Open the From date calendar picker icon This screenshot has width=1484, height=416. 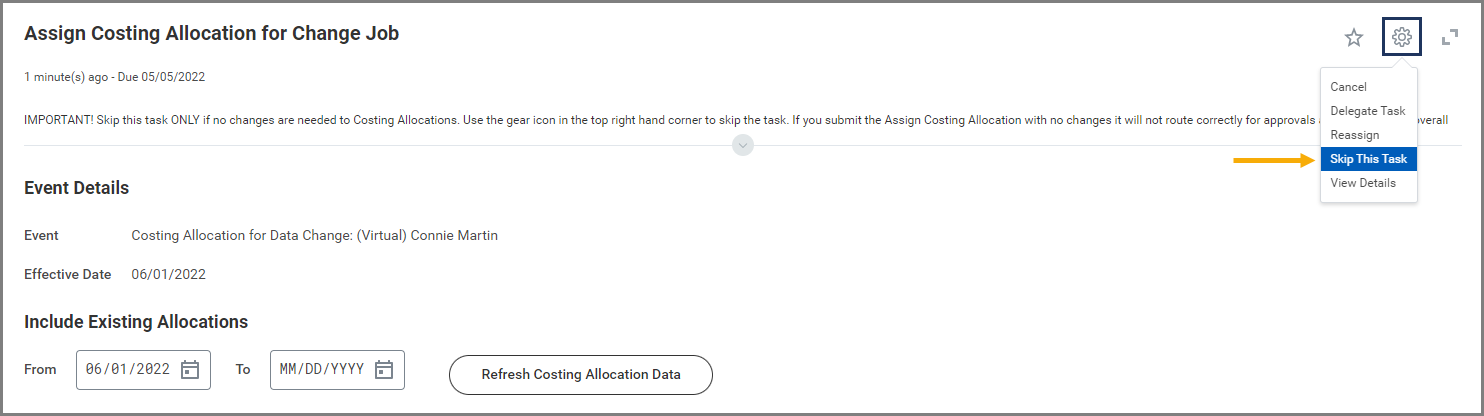(x=190, y=370)
